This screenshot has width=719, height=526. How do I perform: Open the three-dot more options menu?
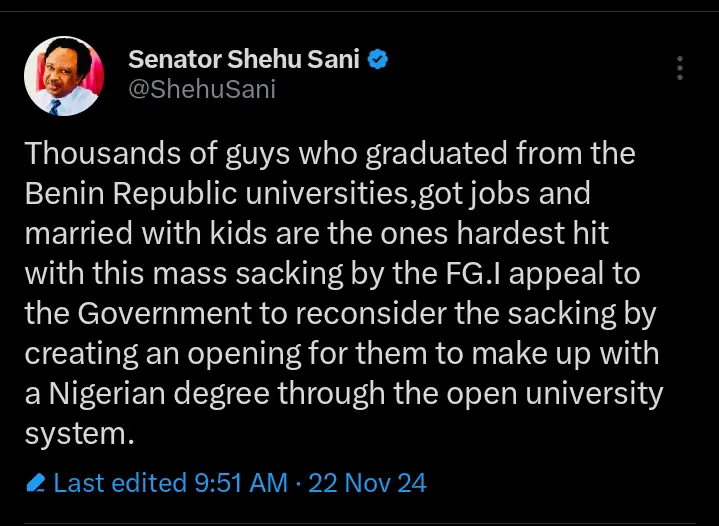pos(680,68)
